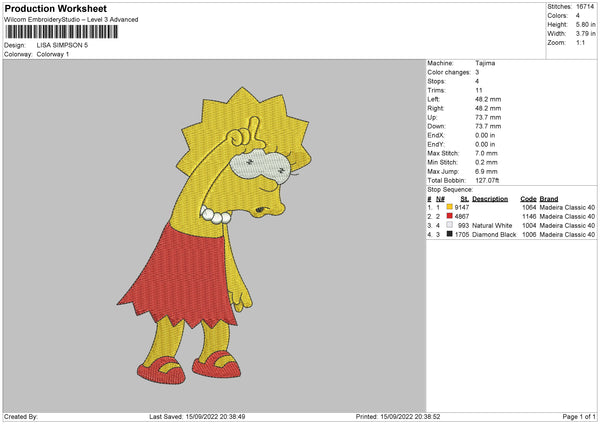Image resolution: width=600 pixels, height=424 pixels.
Task: Click the 'Right:' extent label
Action: pos(435,108)
